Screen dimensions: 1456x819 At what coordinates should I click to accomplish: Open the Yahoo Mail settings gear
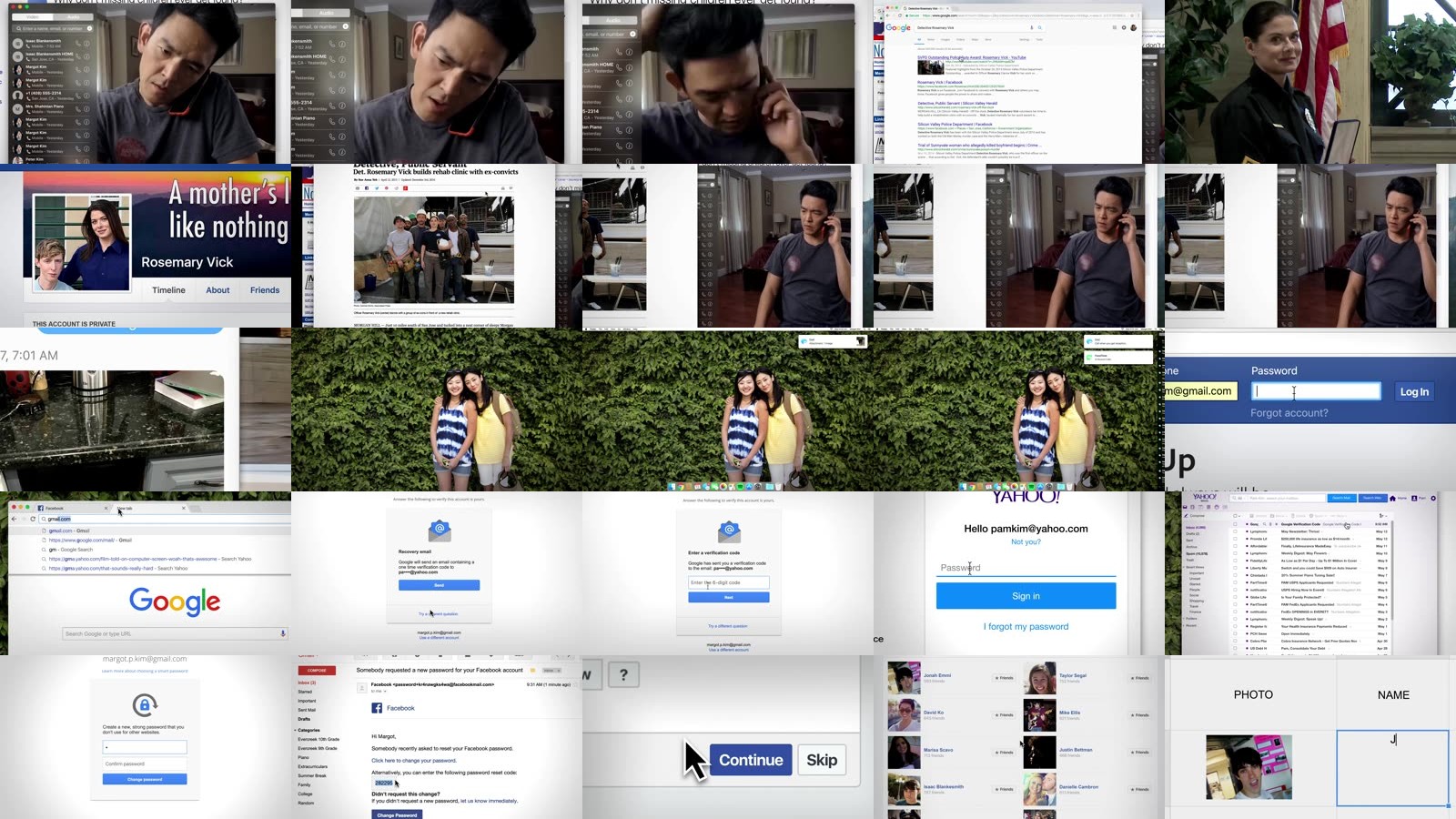pos(1433,499)
